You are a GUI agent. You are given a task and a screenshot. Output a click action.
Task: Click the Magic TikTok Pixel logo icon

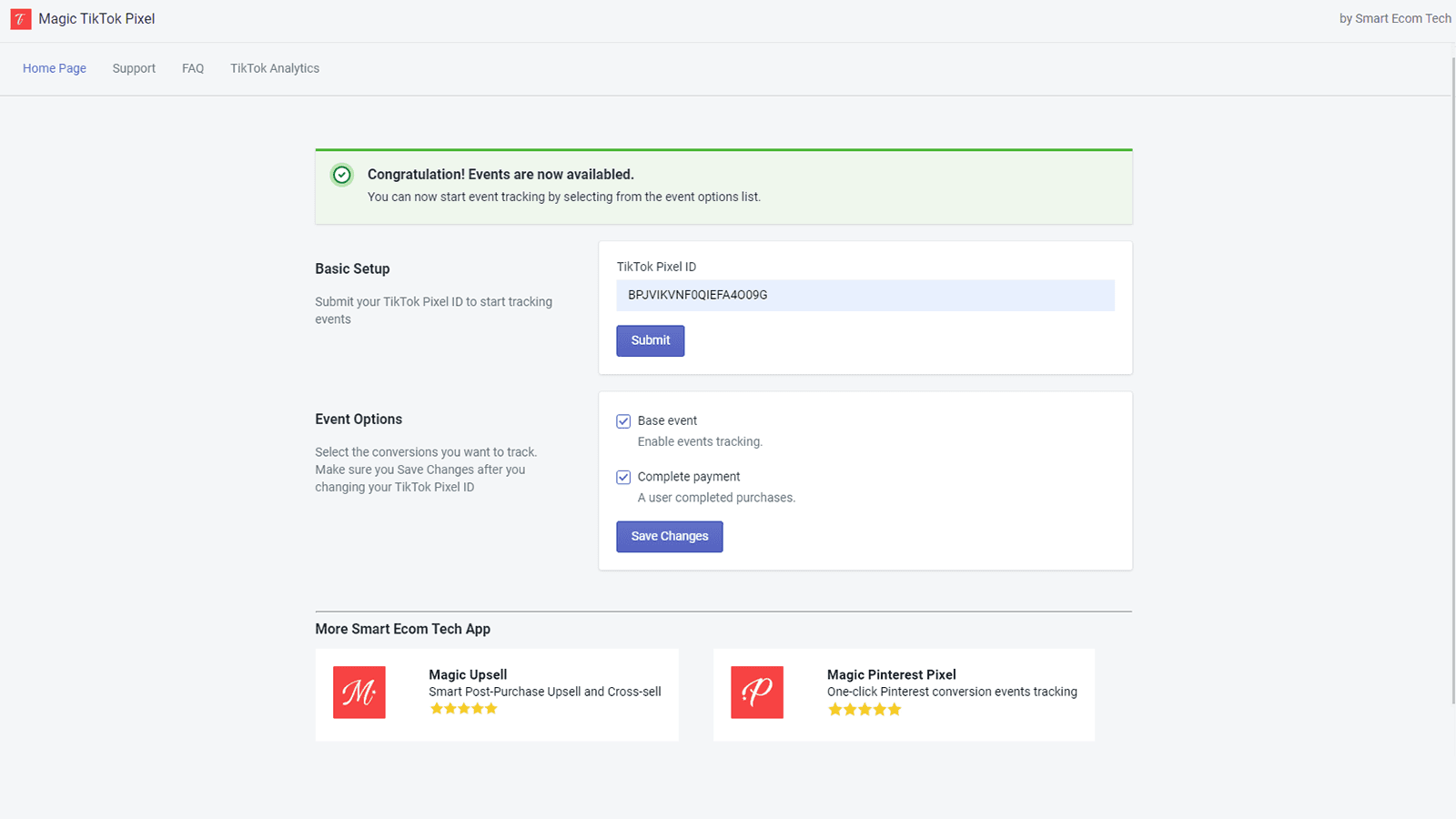[x=20, y=19]
